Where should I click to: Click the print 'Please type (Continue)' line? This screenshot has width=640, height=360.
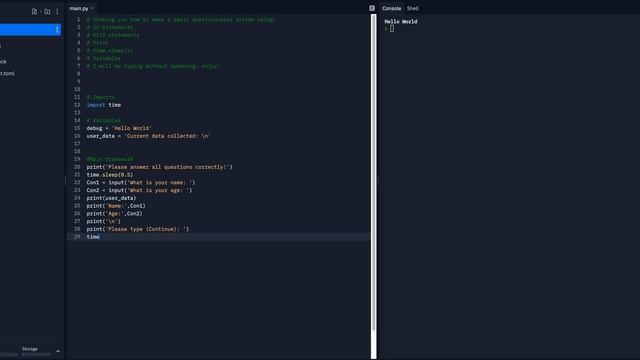tap(138, 229)
